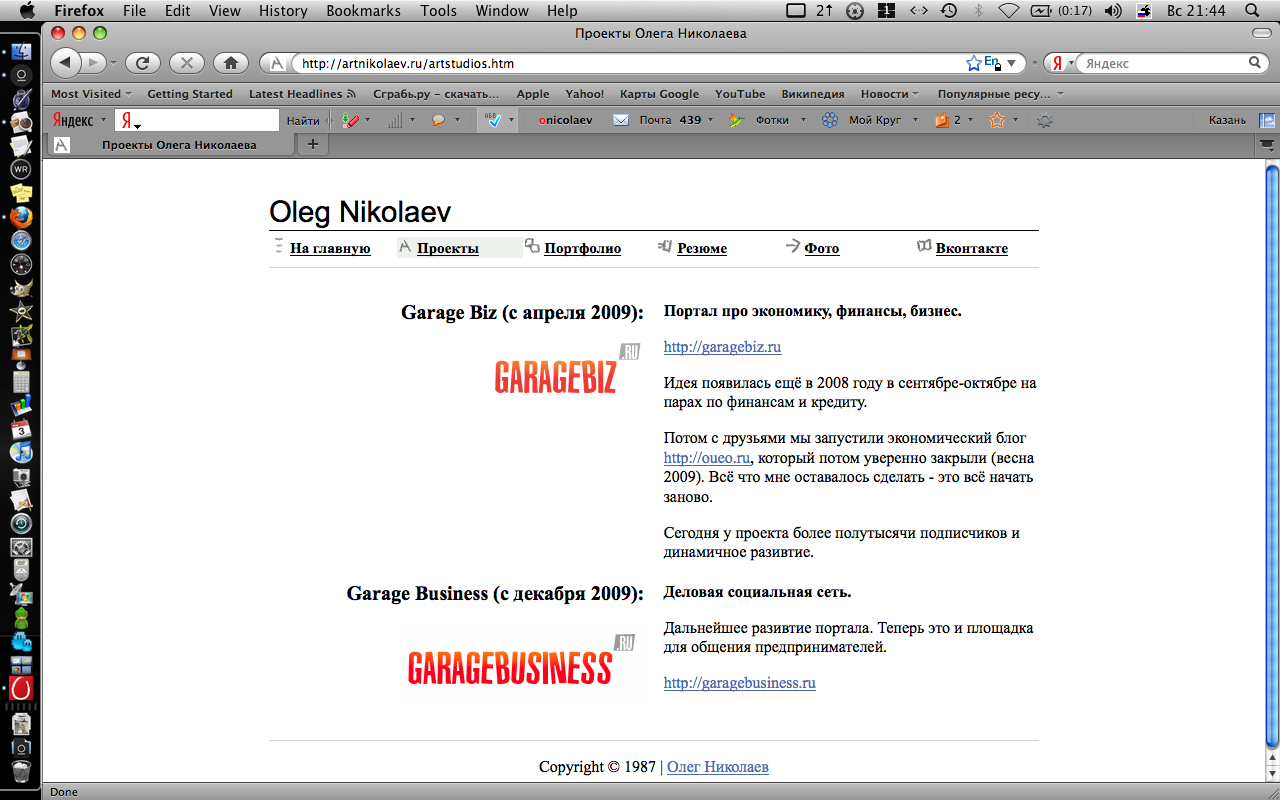Open Firefox from the Dock
The width and height of the screenshot is (1280, 800).
(x=21, y=217)
